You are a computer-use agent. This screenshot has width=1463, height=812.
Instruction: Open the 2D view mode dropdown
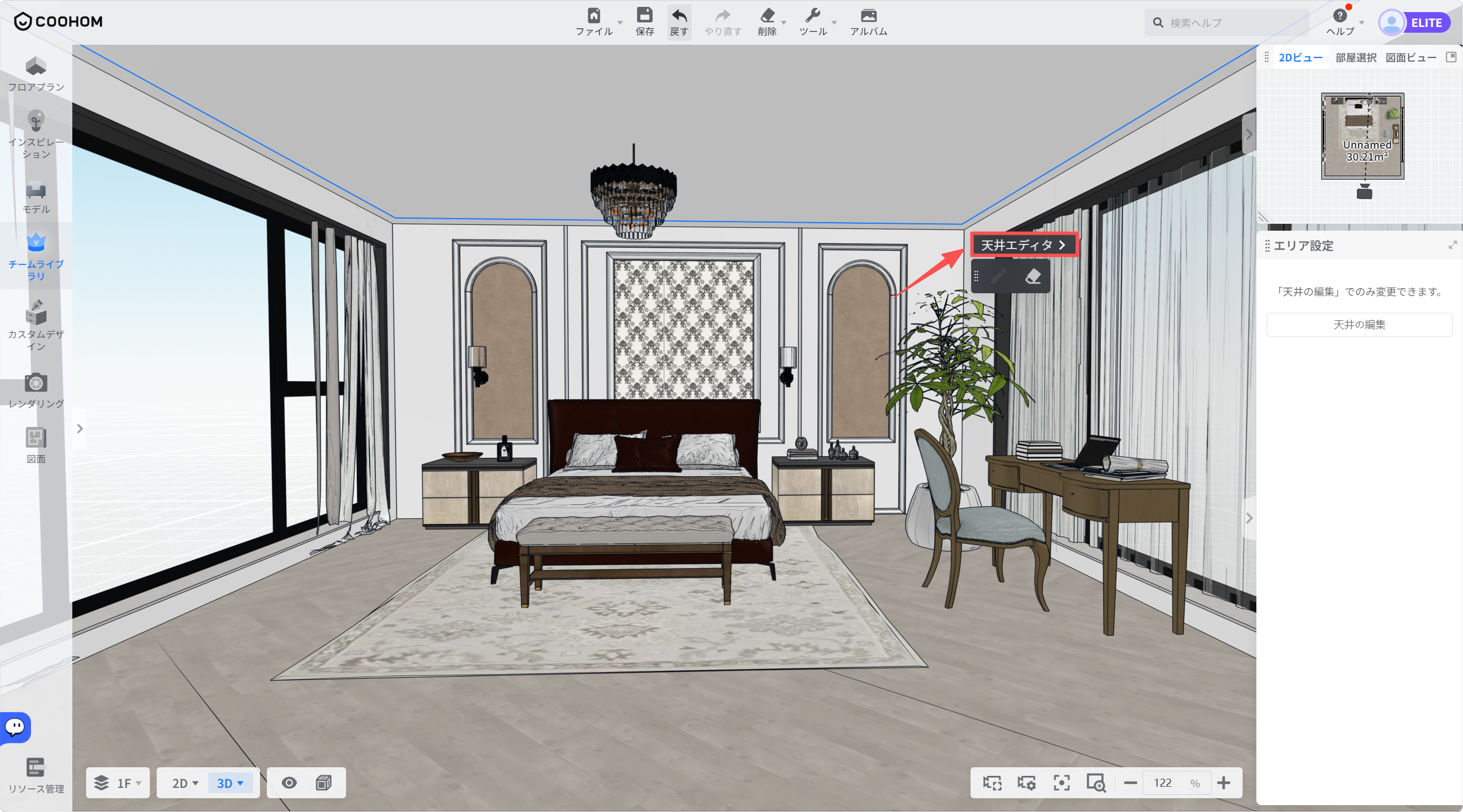[185, 783]
